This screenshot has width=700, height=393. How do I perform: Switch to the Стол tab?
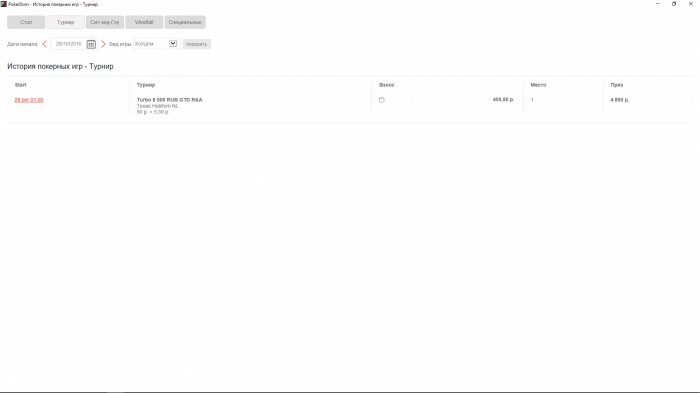pyautogui.click(x=26, y=22)
